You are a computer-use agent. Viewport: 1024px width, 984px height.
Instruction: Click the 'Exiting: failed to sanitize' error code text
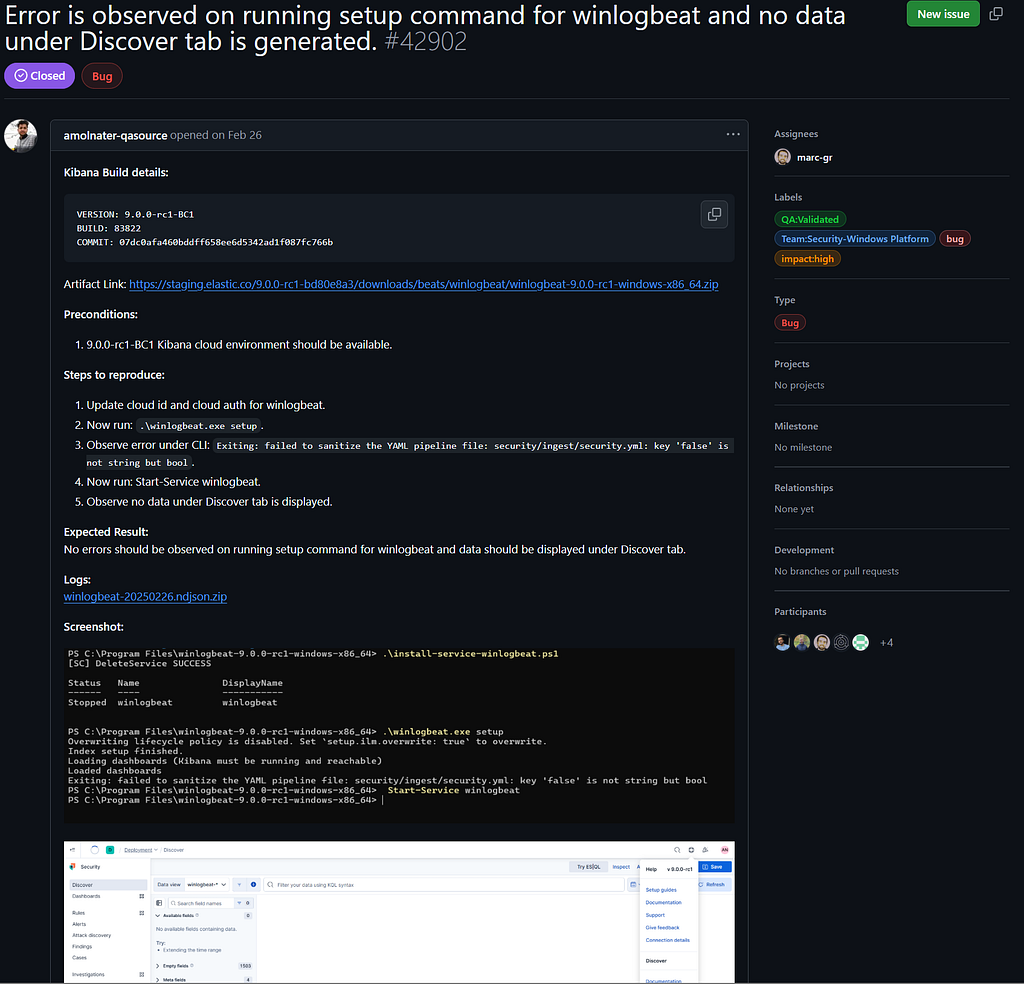coord(472,445)
